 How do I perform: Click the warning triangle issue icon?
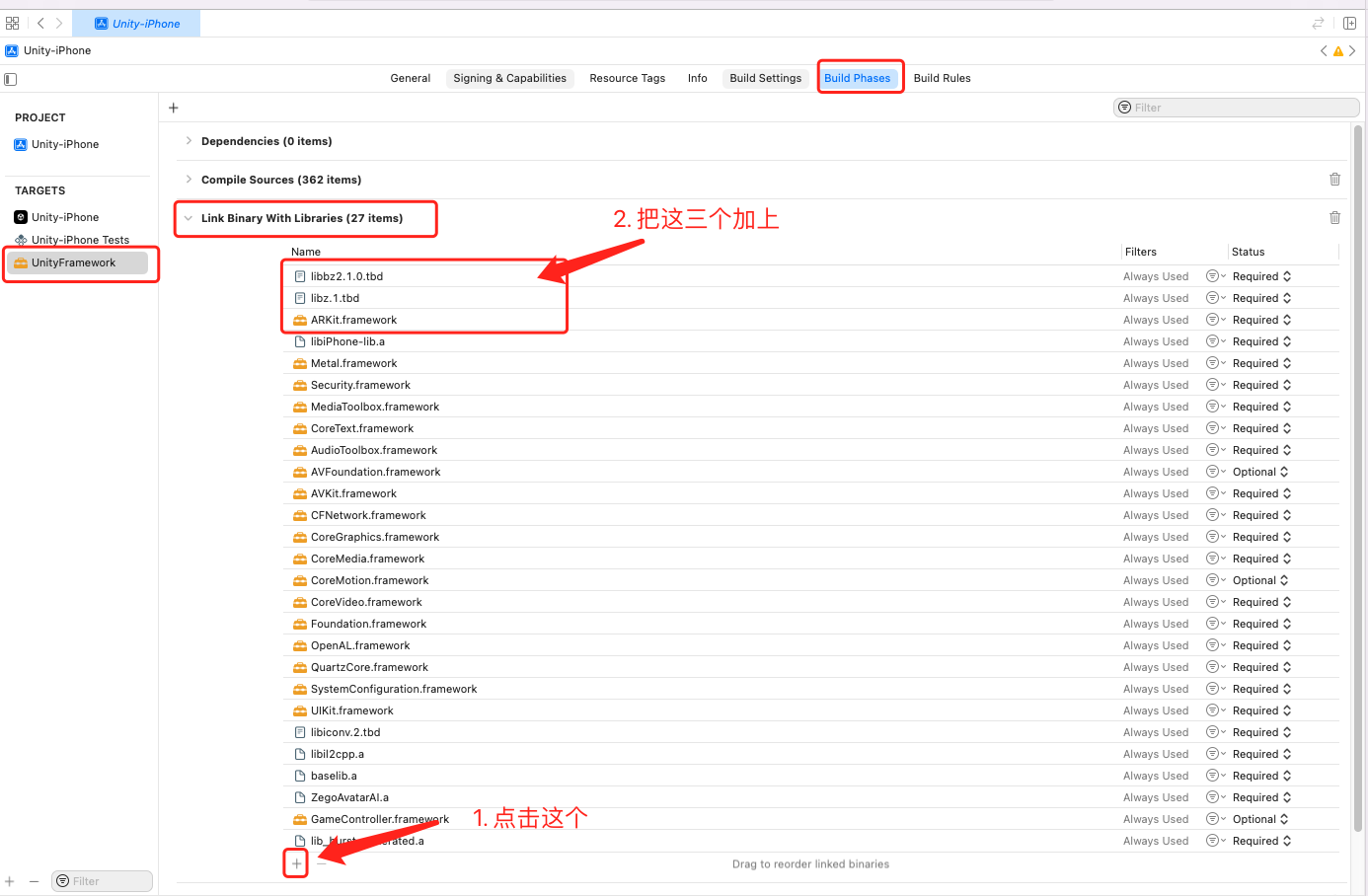[1338, 51]
